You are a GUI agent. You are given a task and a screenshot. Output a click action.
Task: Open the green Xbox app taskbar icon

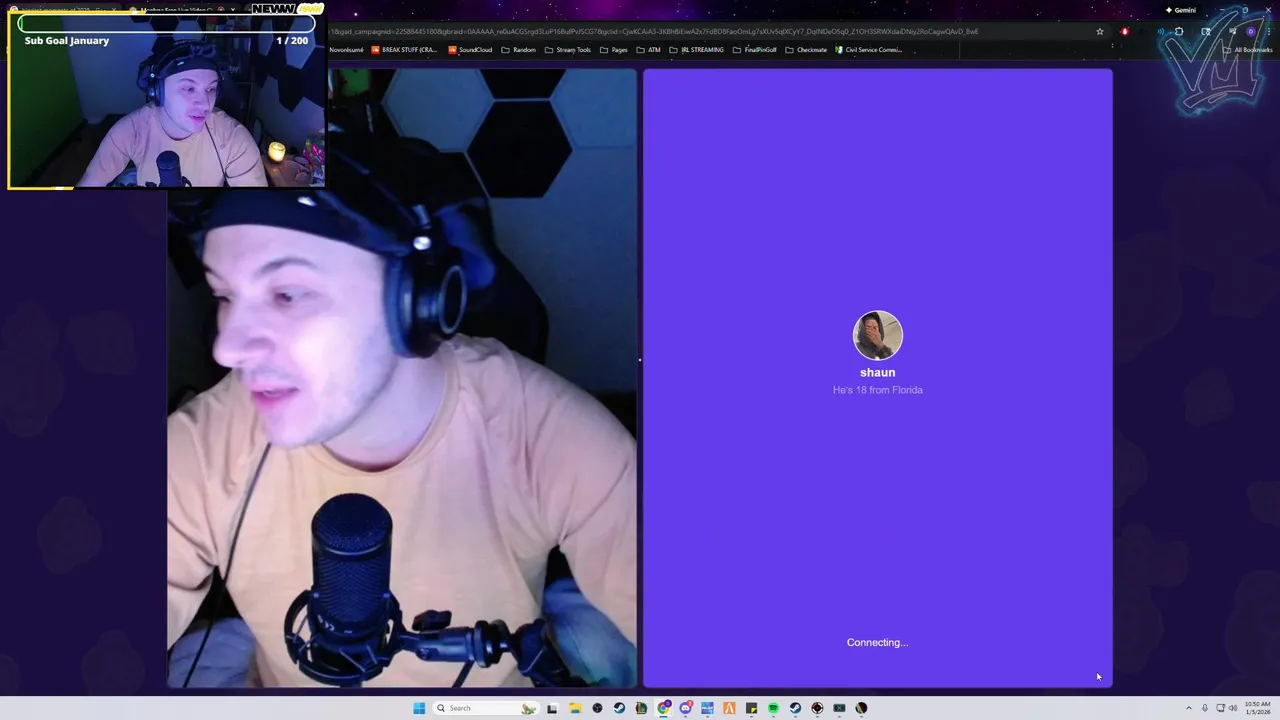839,708
